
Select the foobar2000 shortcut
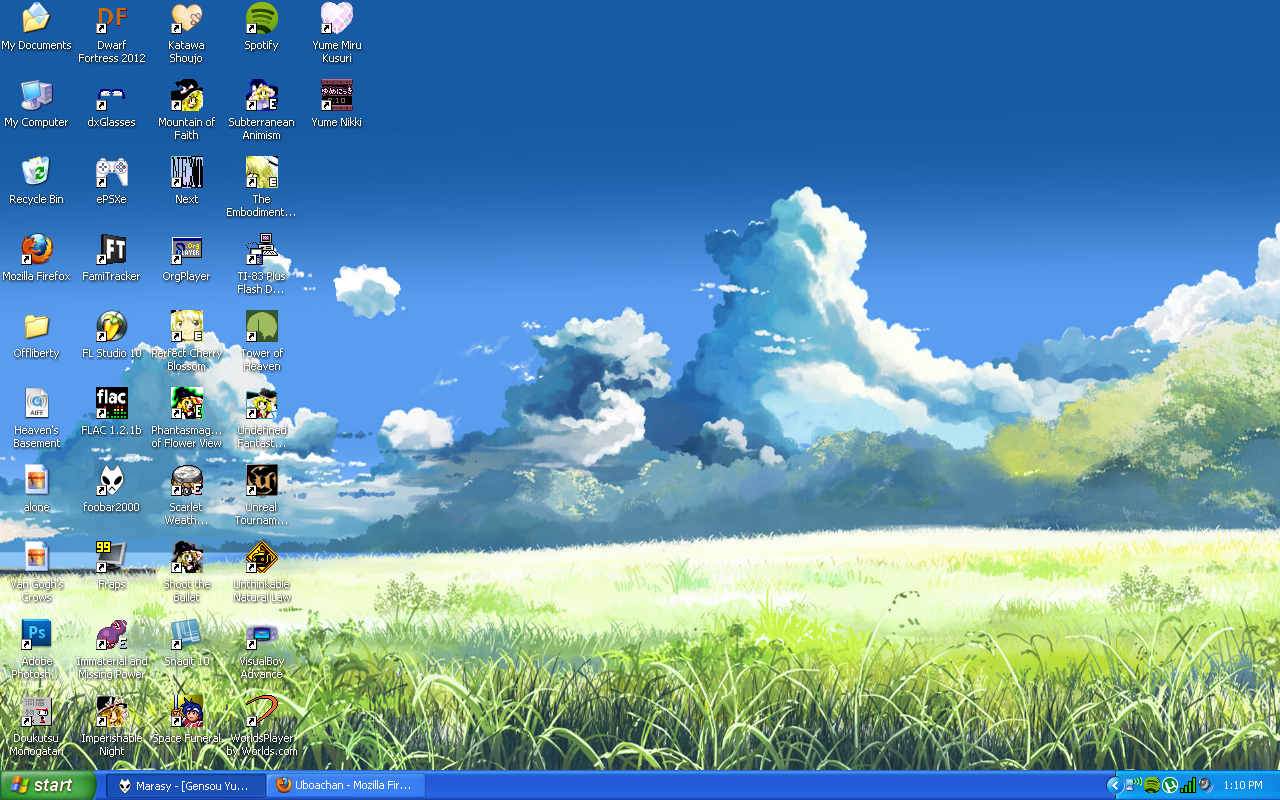pyautogui.click(x=112, y=480)
